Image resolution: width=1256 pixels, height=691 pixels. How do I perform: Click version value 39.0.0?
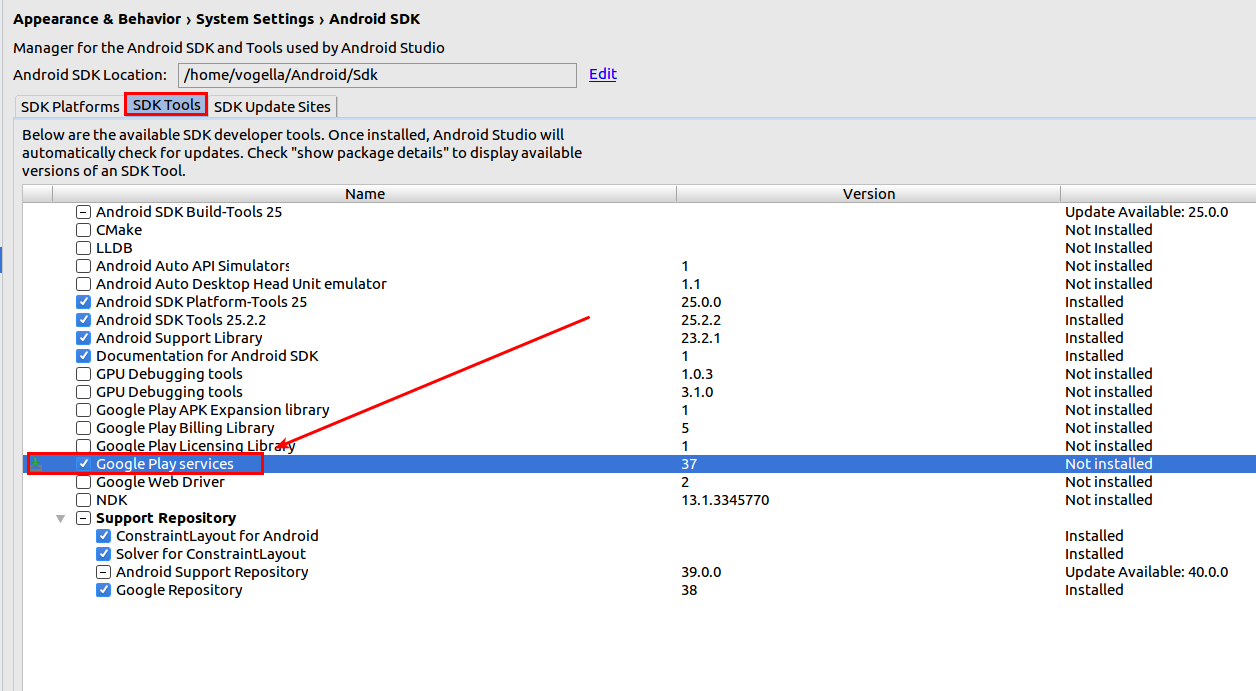[701, 572]
